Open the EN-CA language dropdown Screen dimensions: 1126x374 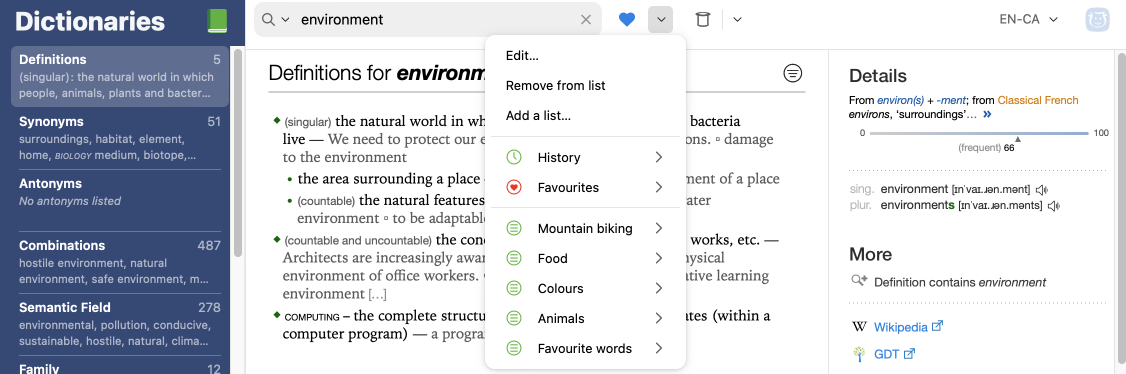pos(1028,19)
